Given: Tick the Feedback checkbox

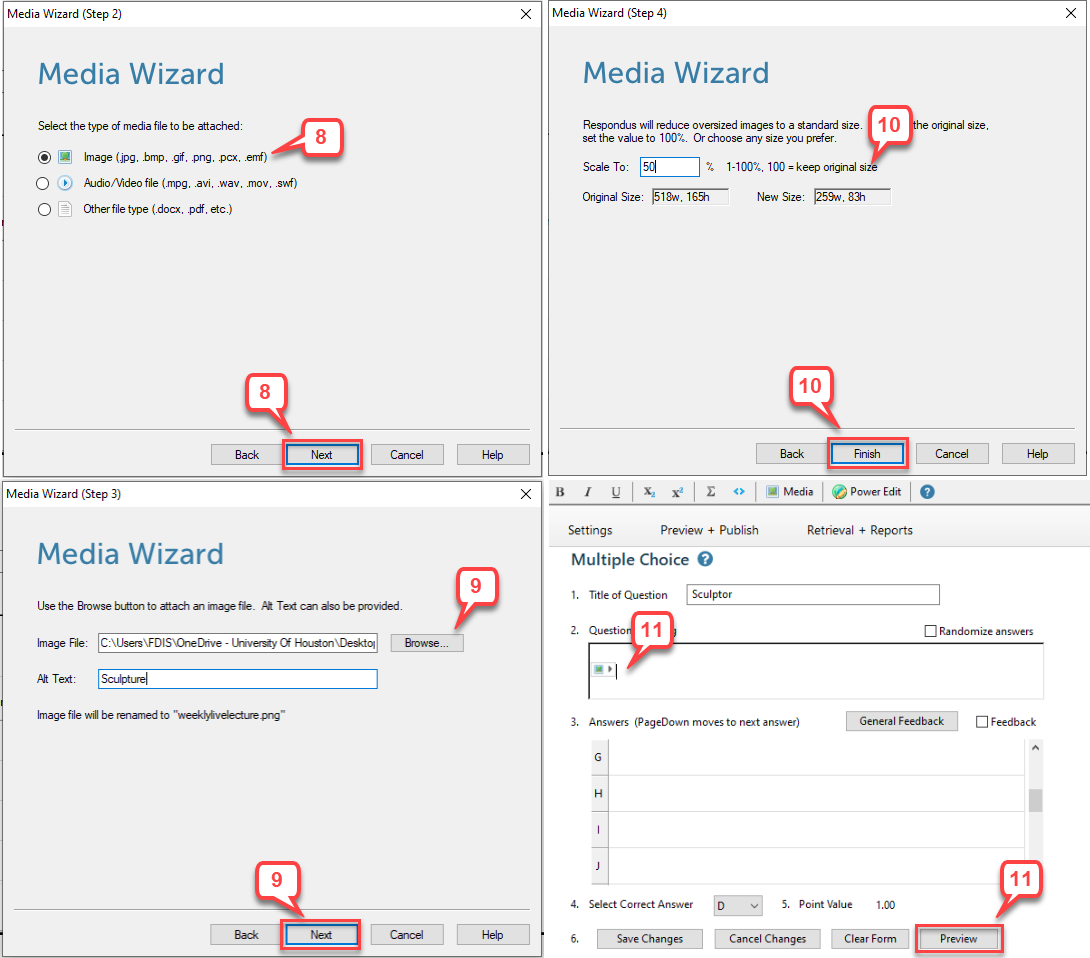Looking at the screenshot, I should point(981,722).
